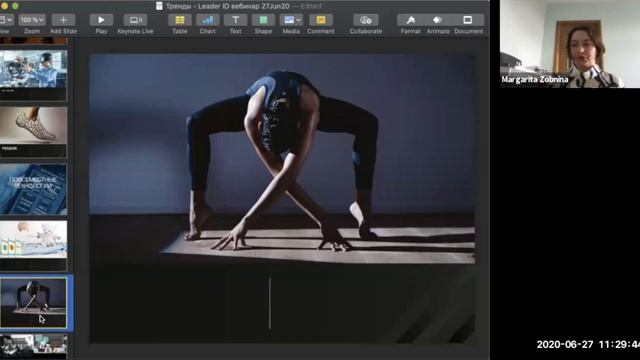The height and width of the screenshot is (360, 640).
Task: Open the 100% Zoom dropdown
Action: coord(32,20)
